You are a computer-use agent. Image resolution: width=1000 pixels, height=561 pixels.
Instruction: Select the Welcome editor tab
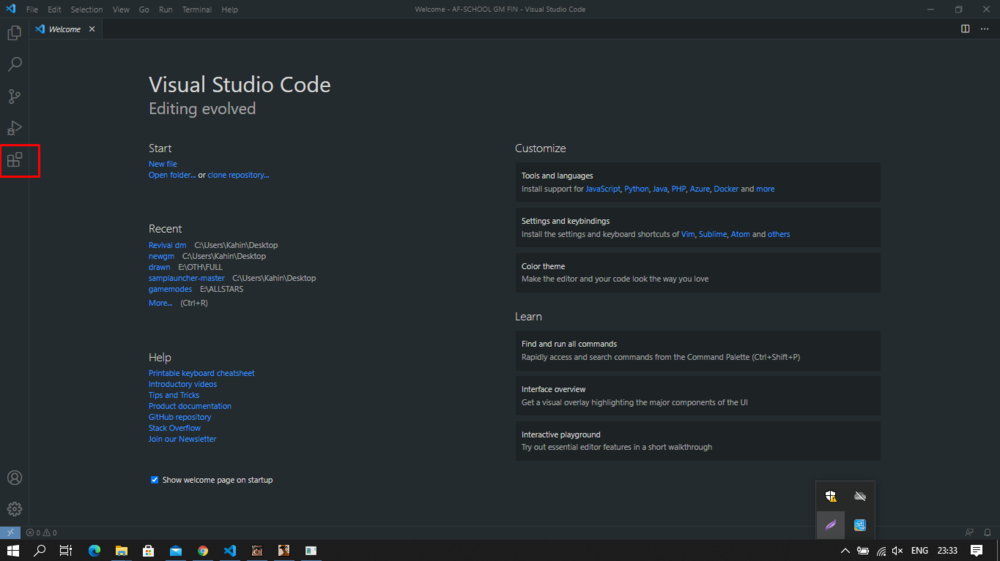pyautogui.click(x=66, y=29)
